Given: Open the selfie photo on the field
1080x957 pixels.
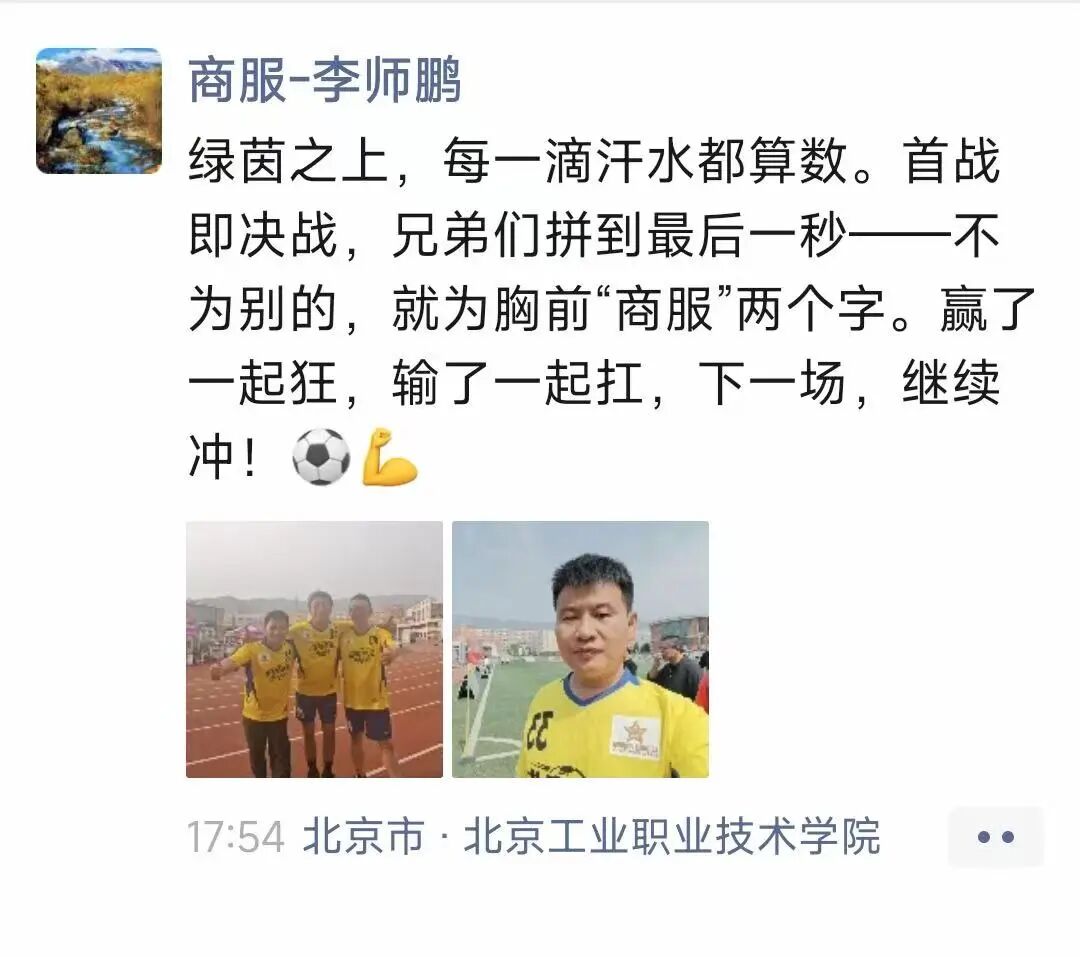Looking at the screenshot, I should point(581,649).
